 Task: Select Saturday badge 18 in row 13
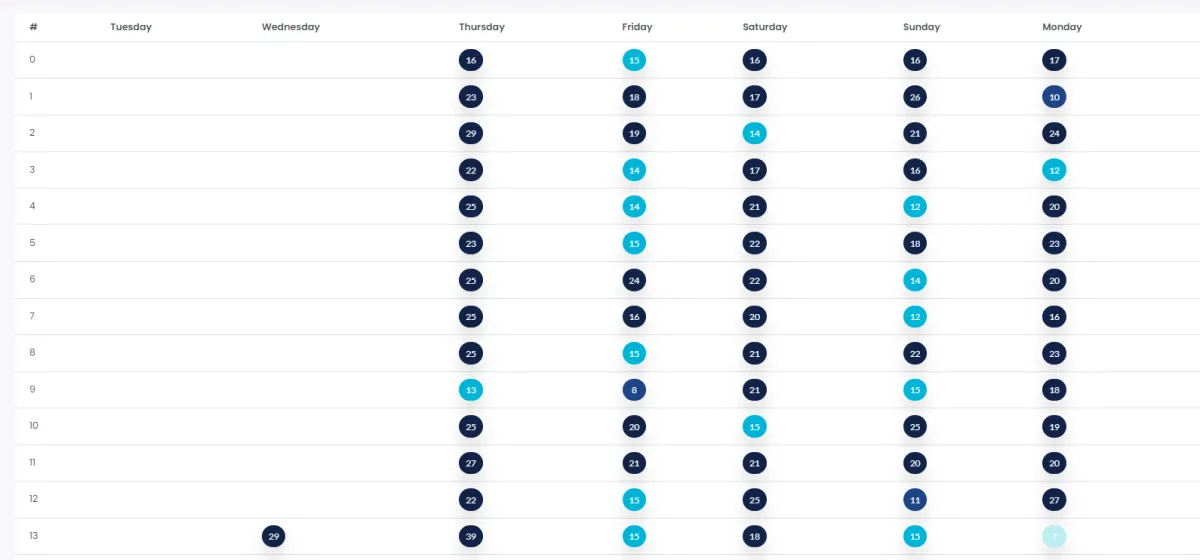coord(755,537)
